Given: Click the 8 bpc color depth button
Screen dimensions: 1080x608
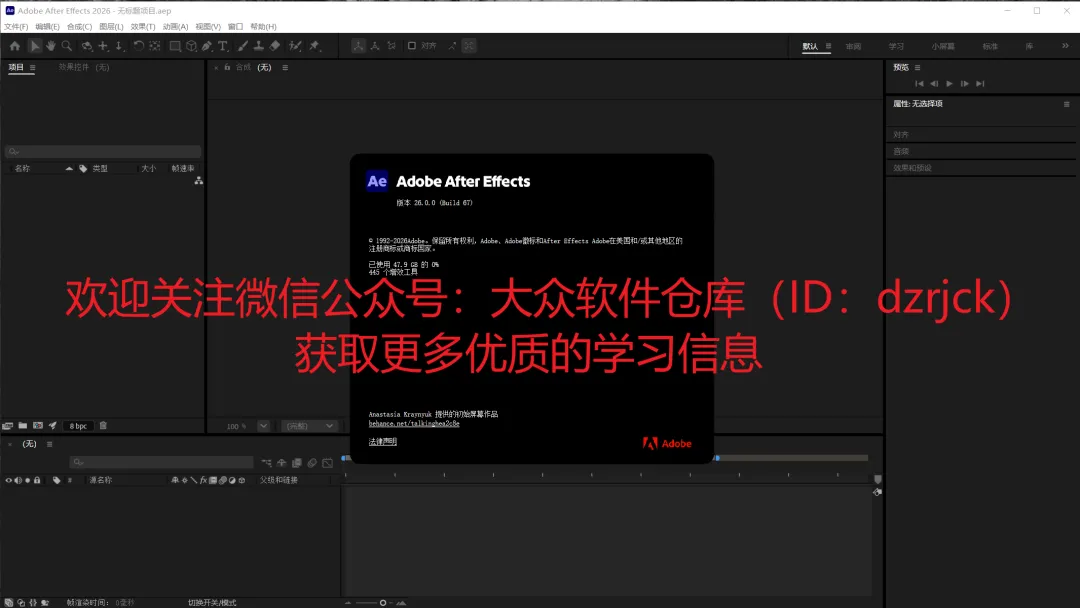Looking at the screenshot, I should [x=78, y=426].
